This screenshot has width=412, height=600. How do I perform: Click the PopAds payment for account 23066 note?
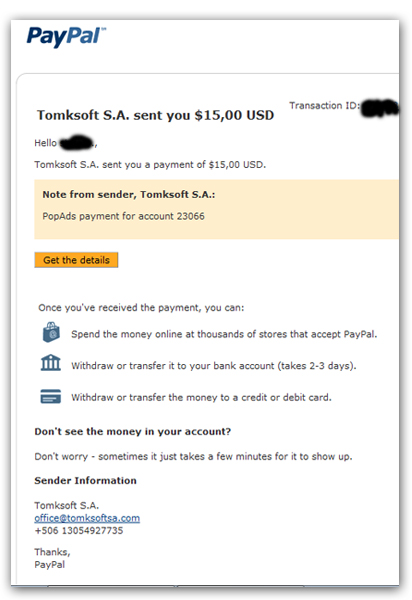pos(124,216)
